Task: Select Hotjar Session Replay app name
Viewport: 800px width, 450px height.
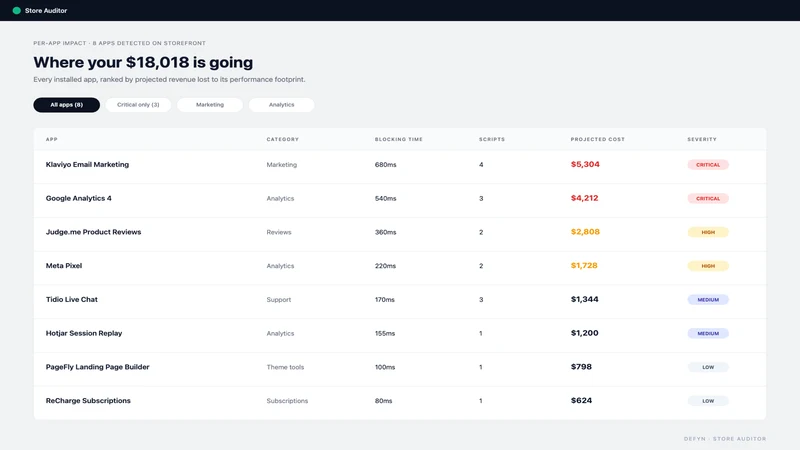Action: pos(84,333)
